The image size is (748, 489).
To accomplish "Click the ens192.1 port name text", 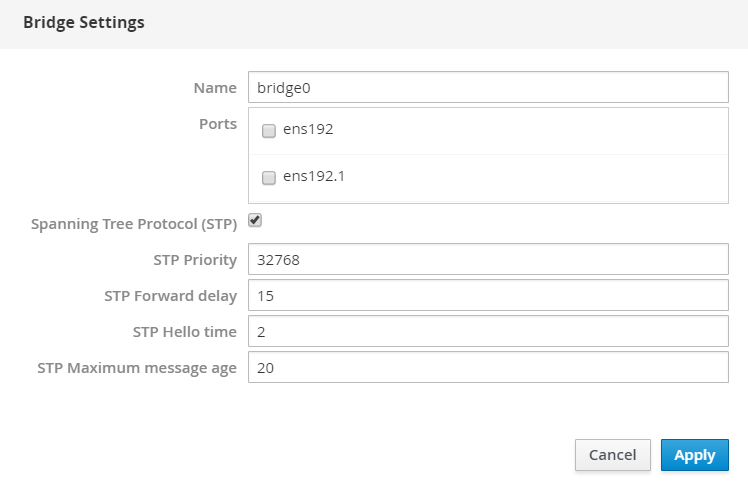I will [x=314, y=177].
